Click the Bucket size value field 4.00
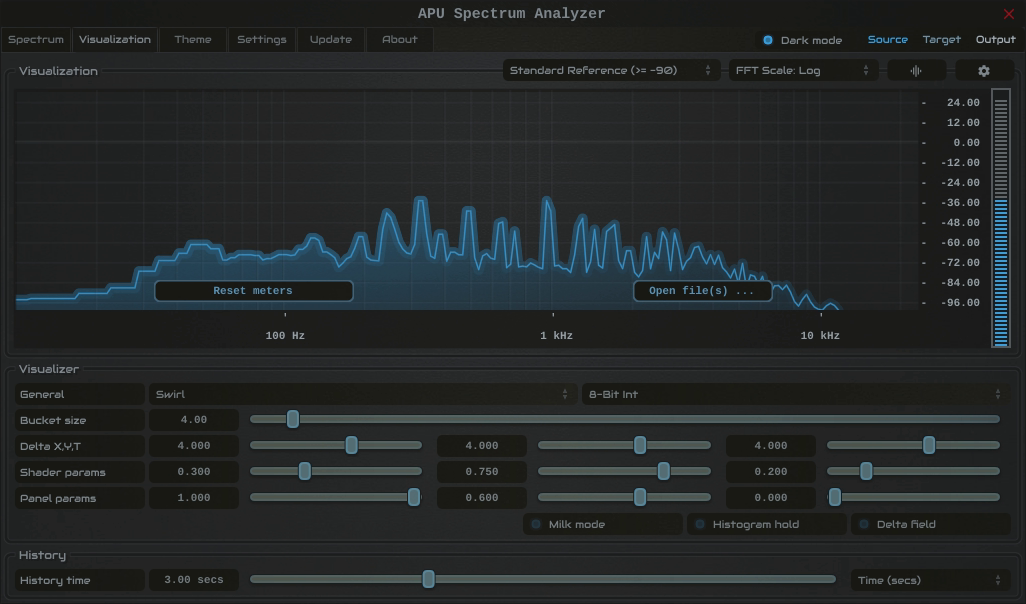This screenshot has width=1026, height=604. [x=194, y=420]
